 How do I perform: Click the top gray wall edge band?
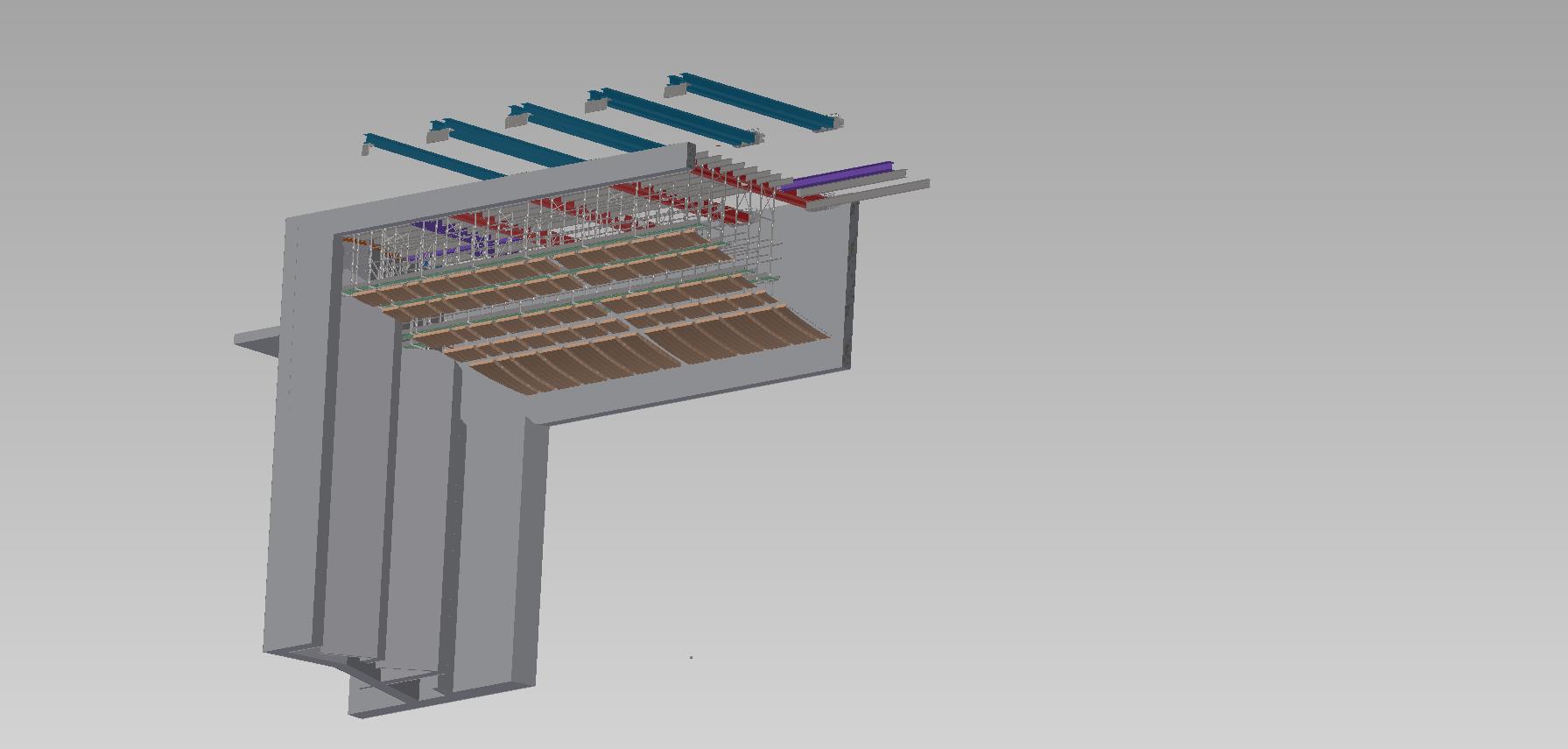point(490,187)
